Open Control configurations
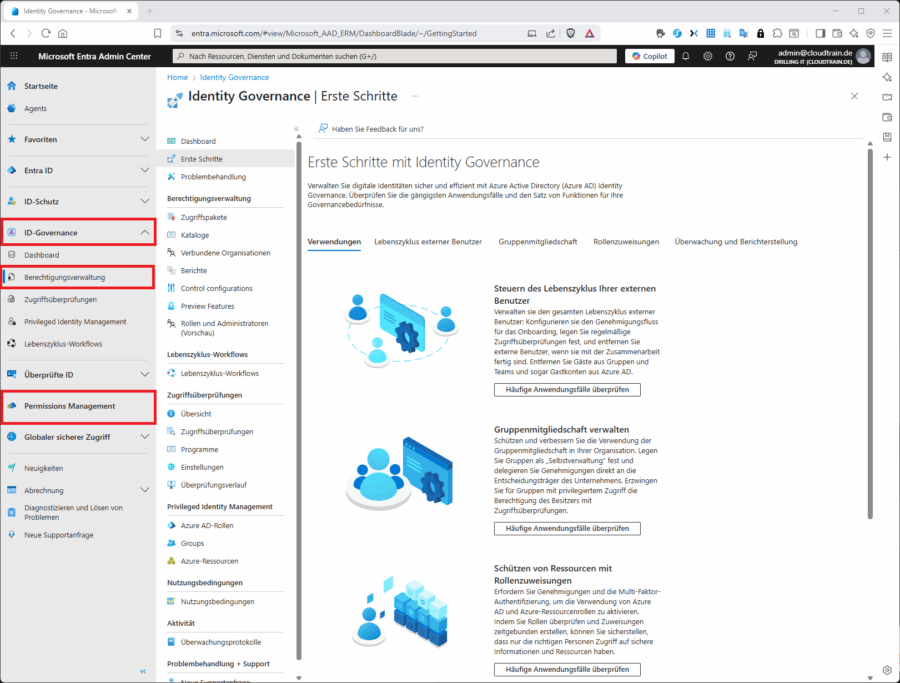900x683 pixels. [216, 289]
